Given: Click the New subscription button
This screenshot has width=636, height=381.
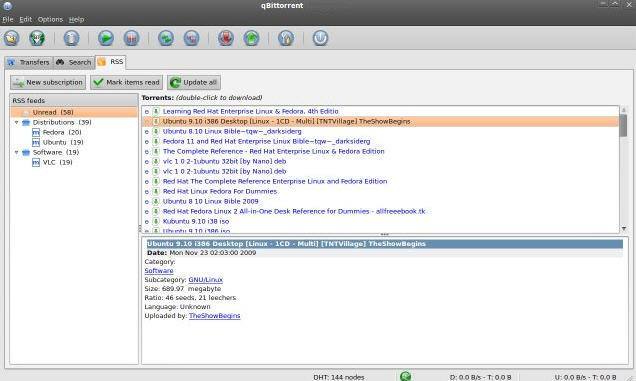Looking at the screenshot, I should [48, 82].
